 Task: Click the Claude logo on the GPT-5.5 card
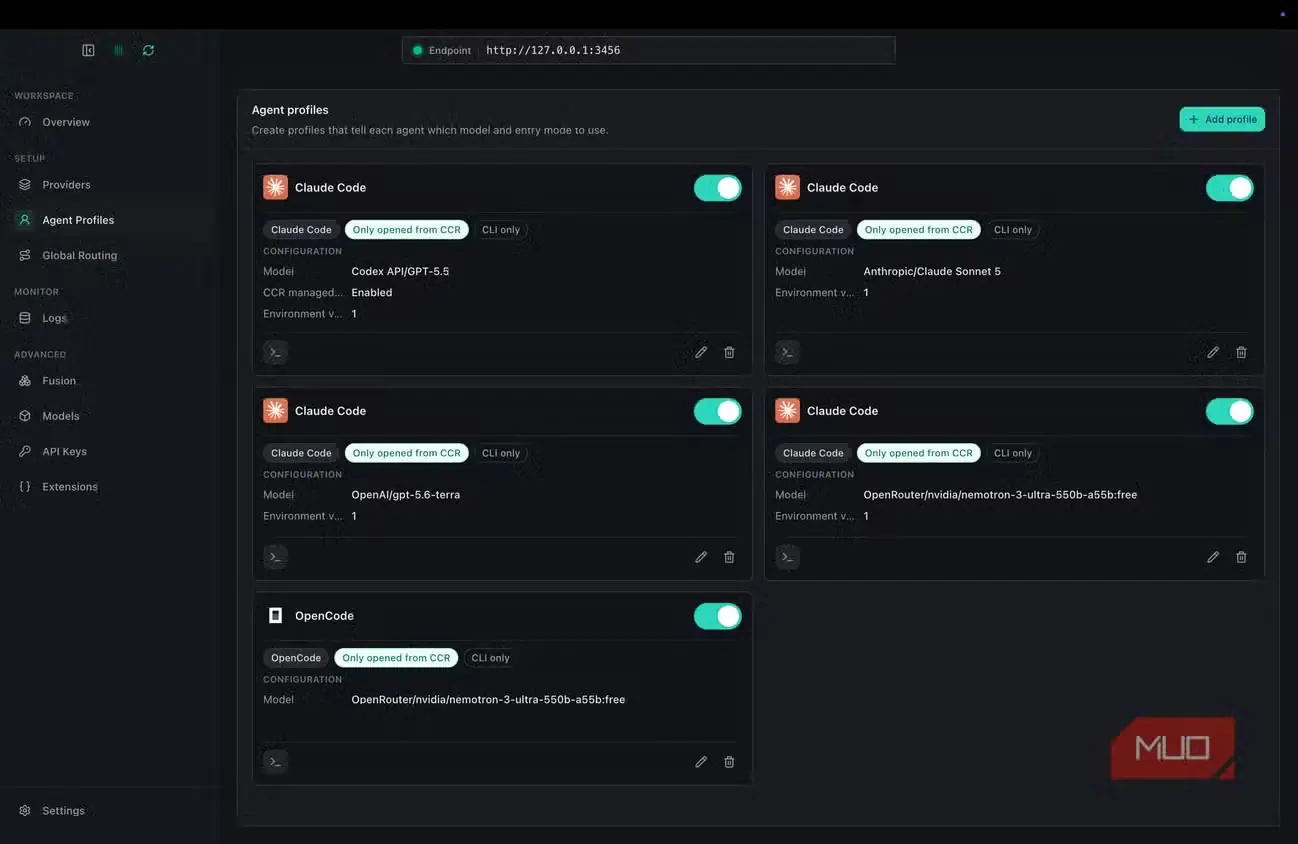[275, 187]
